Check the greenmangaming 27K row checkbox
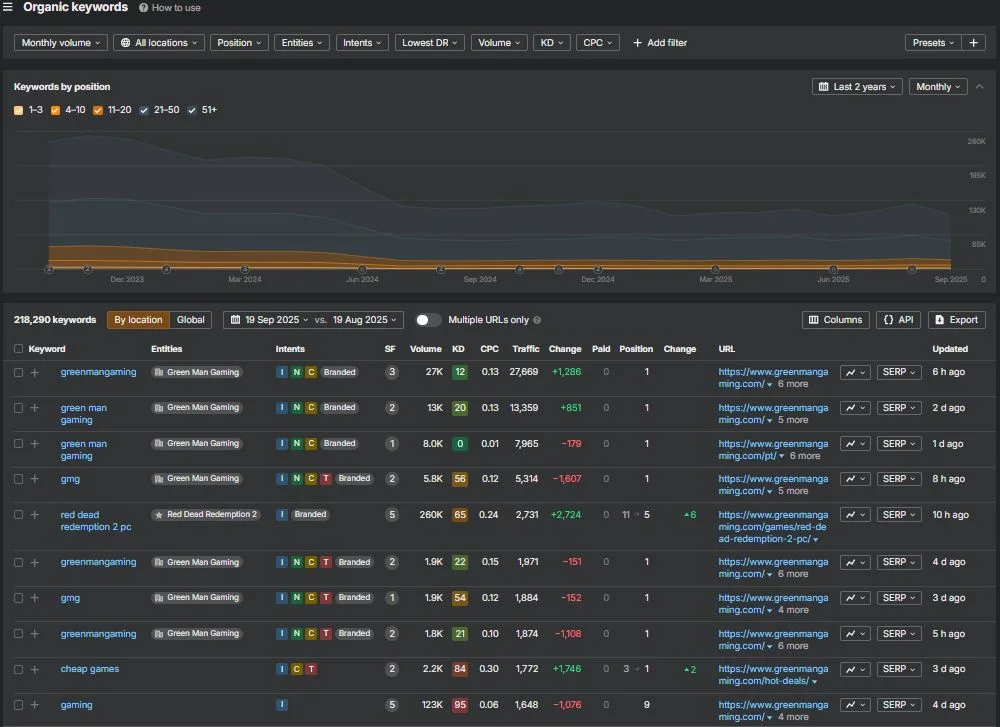Image resolution: width=1000 pixels, height=727 pixels. click(x=18, y=372)
